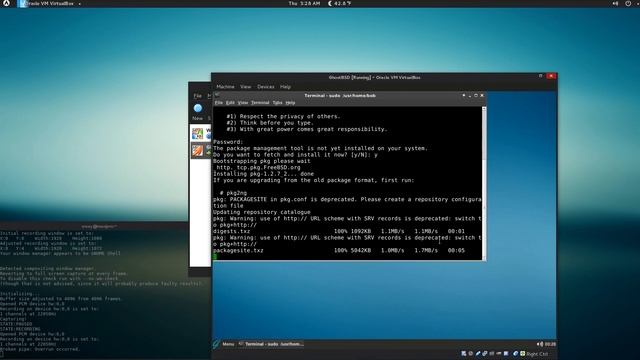Select the second VM icon in Manager list
The image size is (640, 360).
(x=198, y=150)
